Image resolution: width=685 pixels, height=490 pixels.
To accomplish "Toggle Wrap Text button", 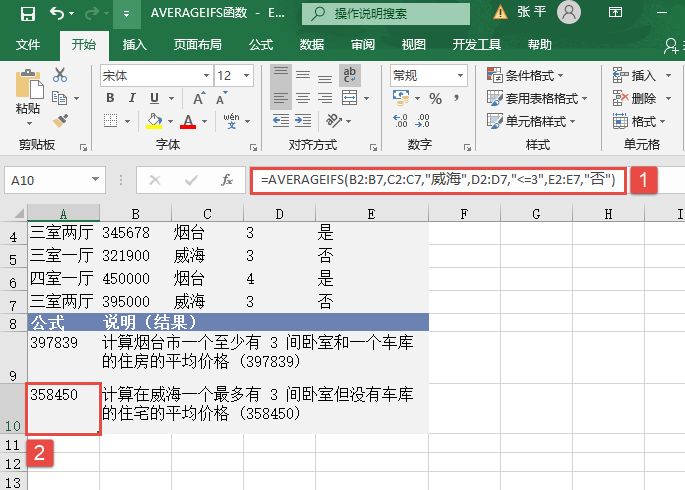I will (x=350, y=75).
